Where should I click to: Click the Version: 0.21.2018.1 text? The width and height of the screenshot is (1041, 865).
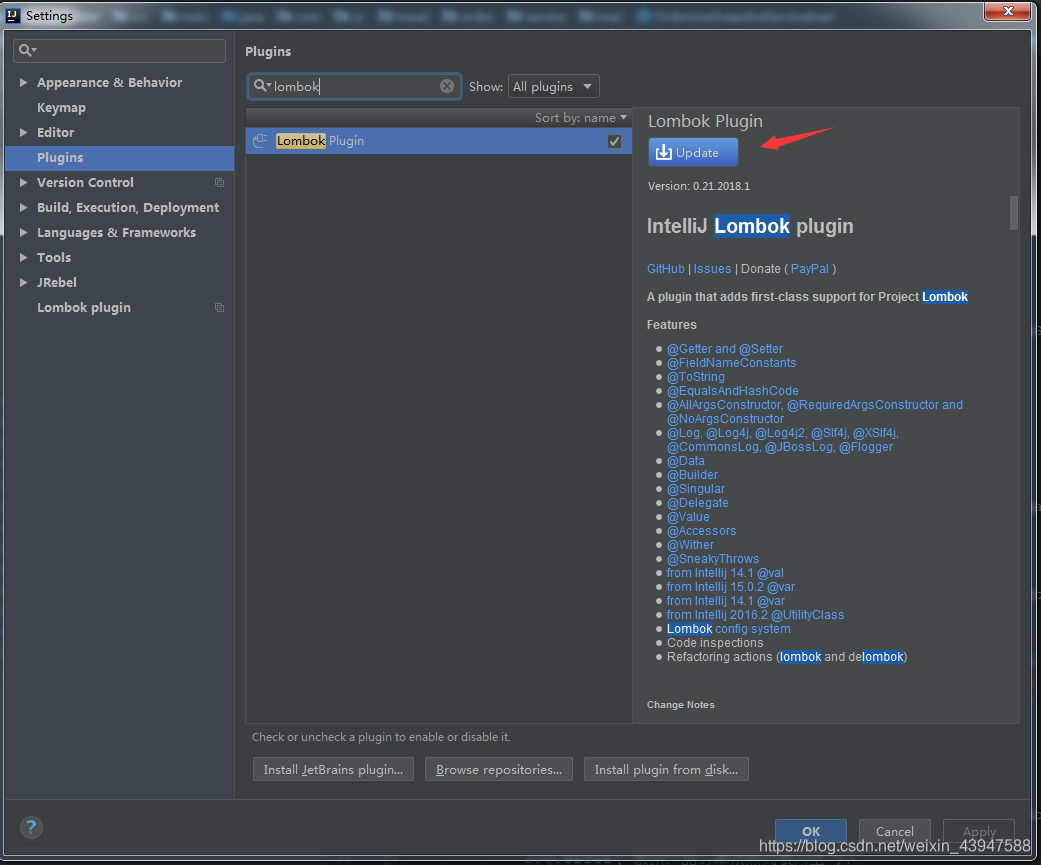point(698,186)
